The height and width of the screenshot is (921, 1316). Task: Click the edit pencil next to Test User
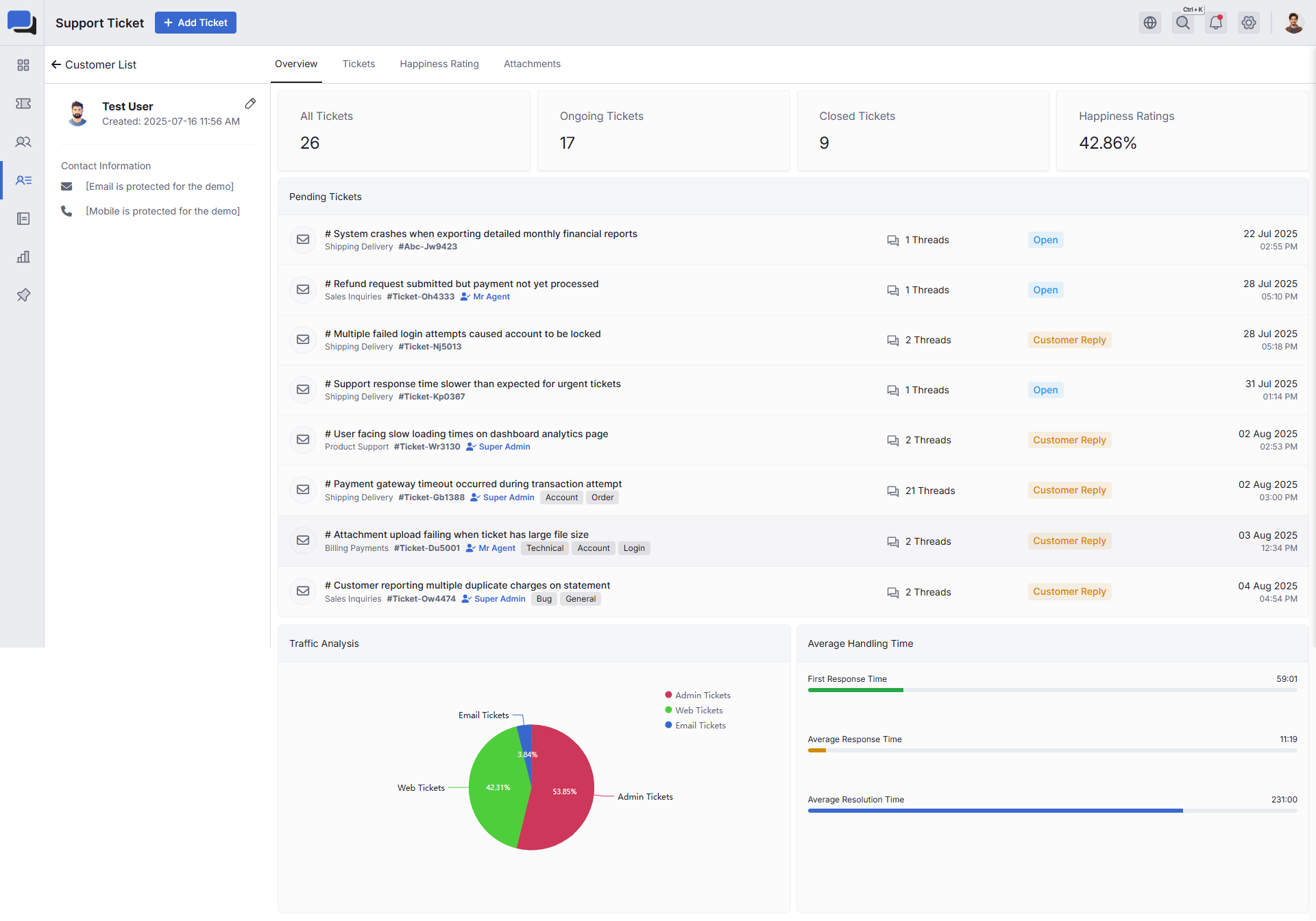pyautogui.click(x=250, y=103)
